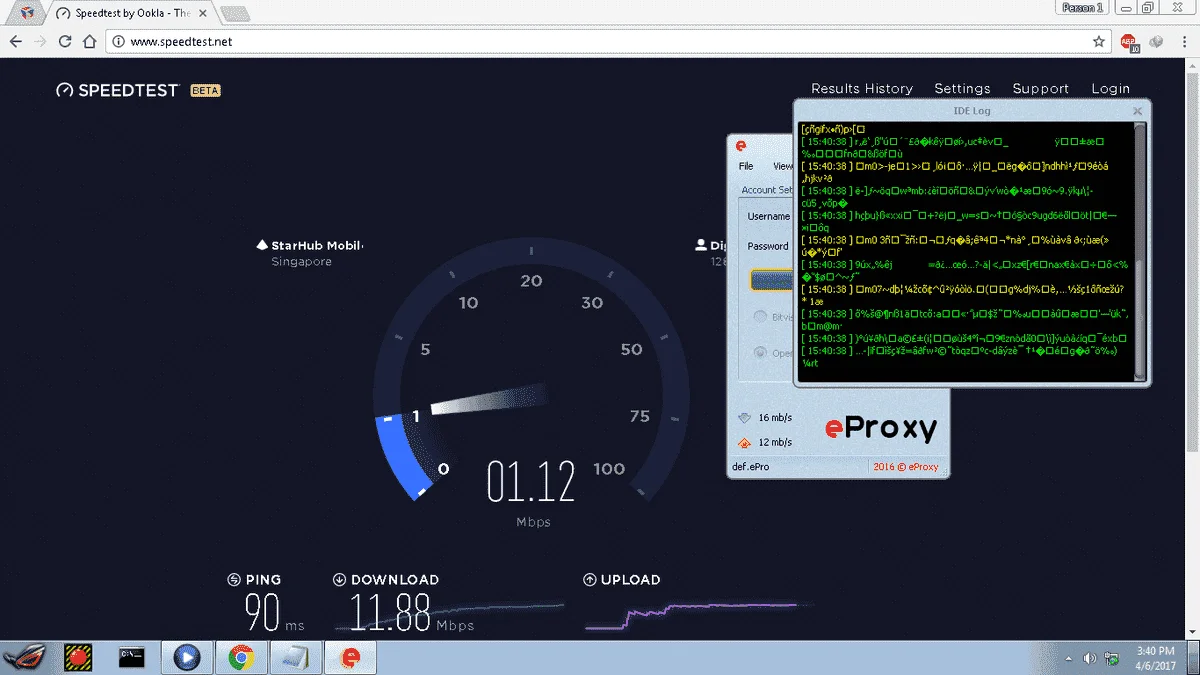This screenshot has width=1200, height=675.
Task: Click the download arrow icon beside DOWNLOAD
Action: 340,580
